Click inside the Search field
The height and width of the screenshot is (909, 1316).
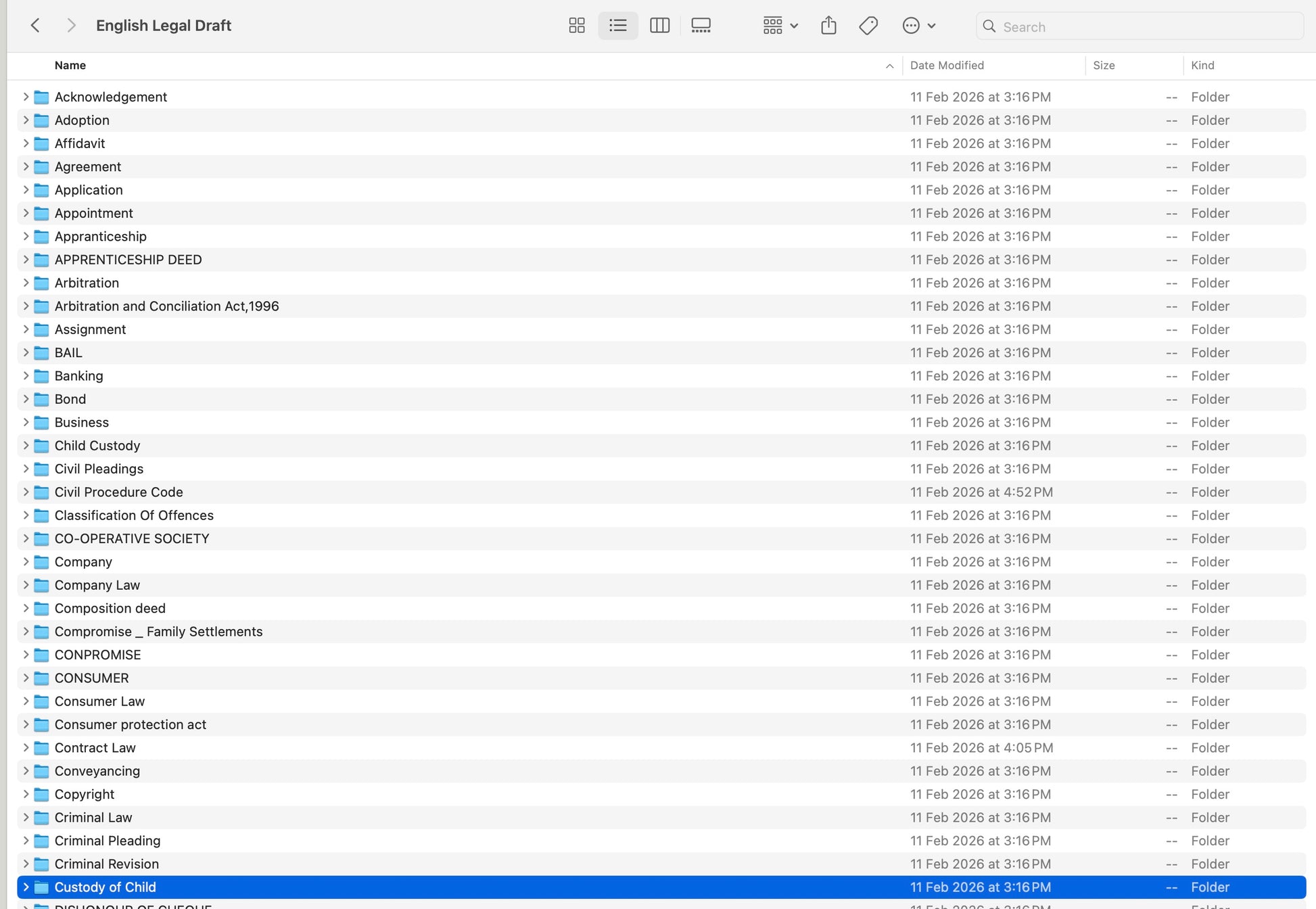(x=1139, y=26)
